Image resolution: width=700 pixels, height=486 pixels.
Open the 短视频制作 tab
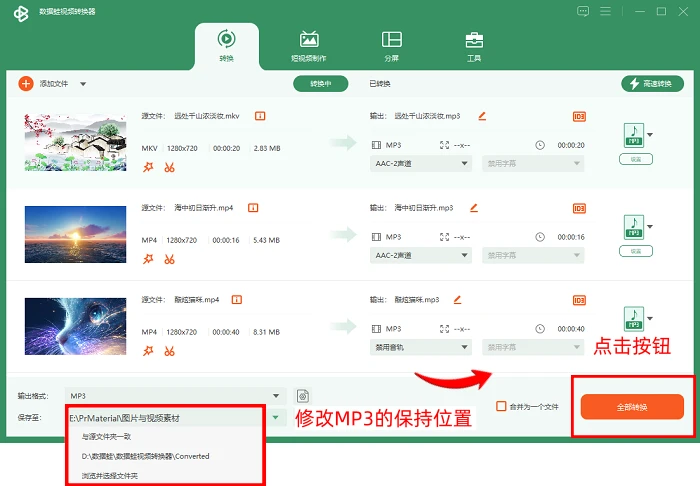308,46
